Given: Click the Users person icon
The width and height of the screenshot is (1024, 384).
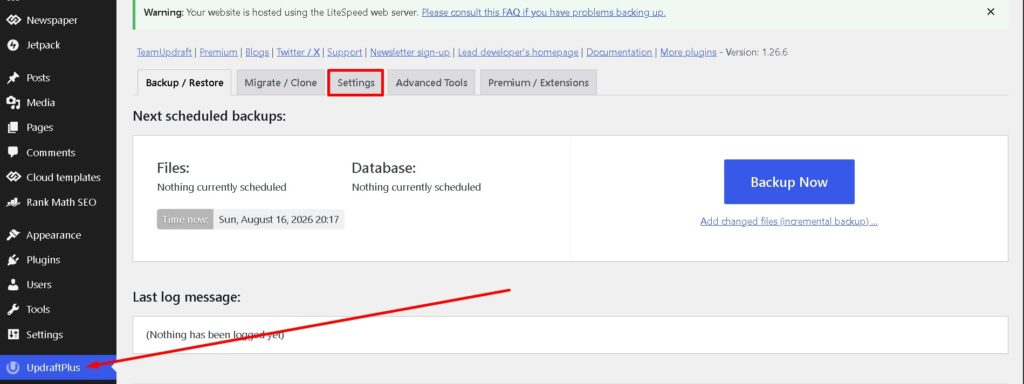Looking at the screenshot, I should click(x=12, y=285).
